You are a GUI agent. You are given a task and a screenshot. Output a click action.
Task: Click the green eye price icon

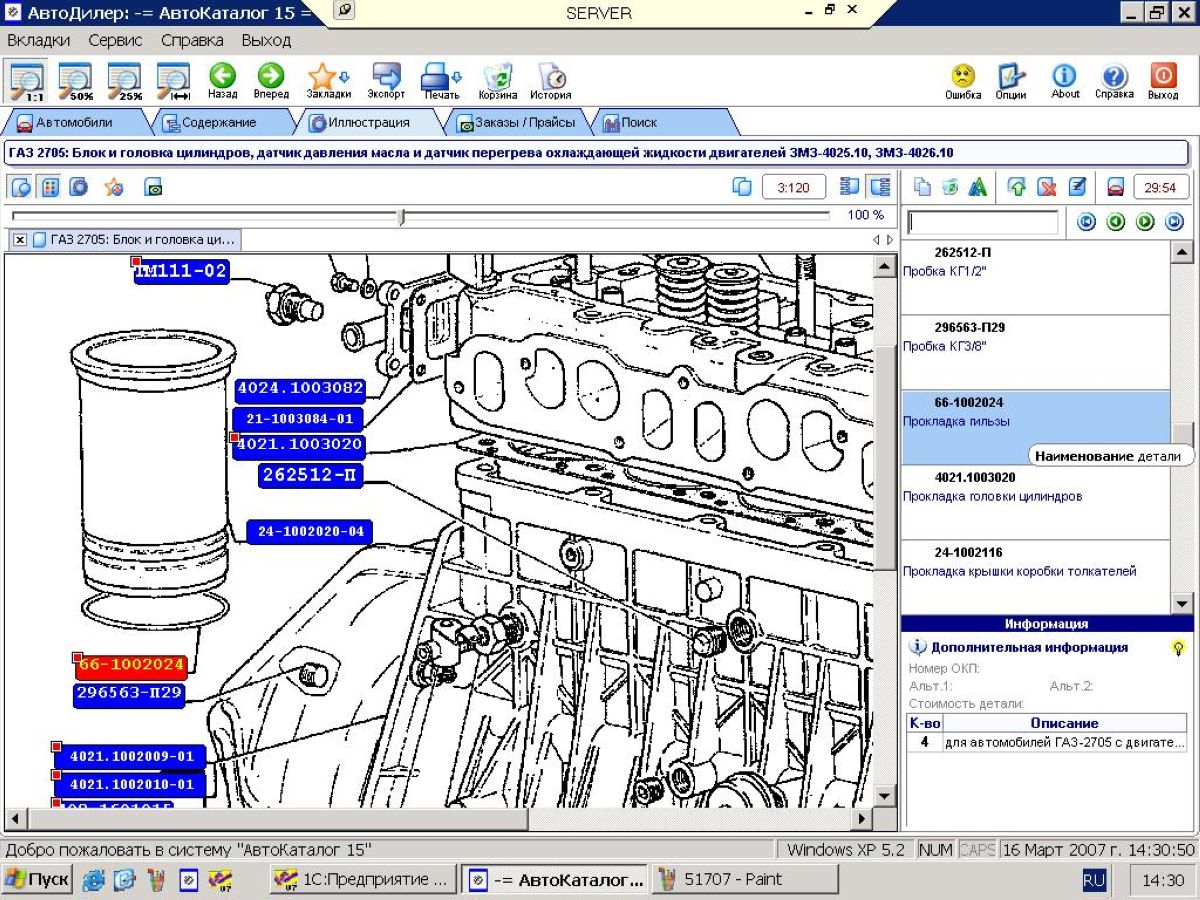point(153,187)
